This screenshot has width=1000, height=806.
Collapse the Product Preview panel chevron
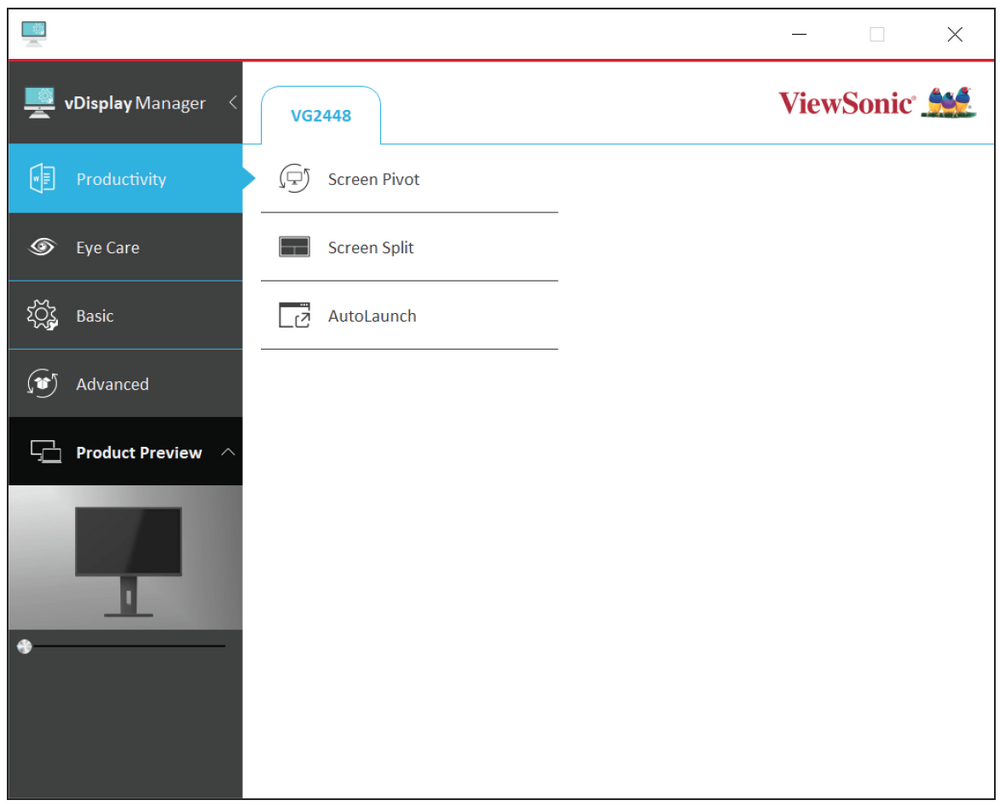coord(228,452)
